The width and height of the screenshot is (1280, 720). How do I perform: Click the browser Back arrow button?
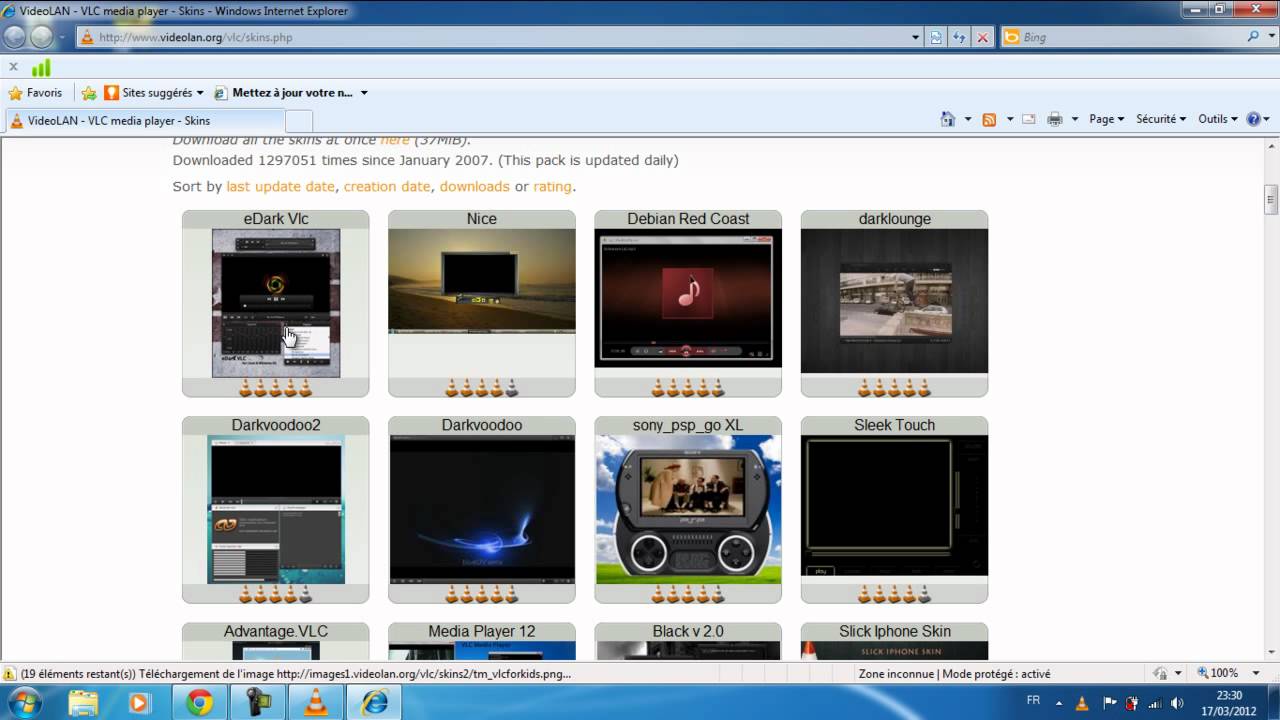point(14,37)
